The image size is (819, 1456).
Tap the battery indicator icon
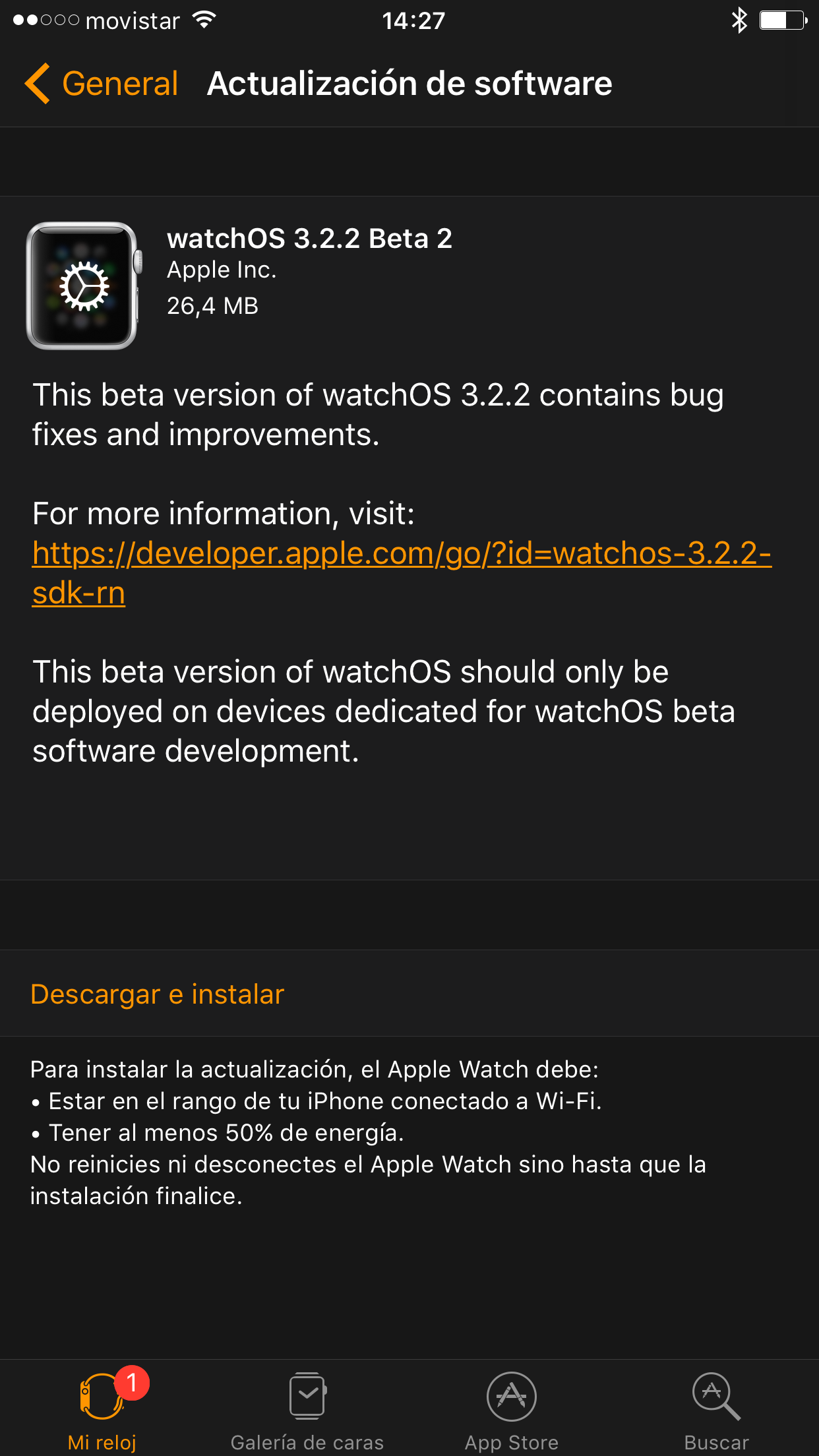tap(783, 20)
